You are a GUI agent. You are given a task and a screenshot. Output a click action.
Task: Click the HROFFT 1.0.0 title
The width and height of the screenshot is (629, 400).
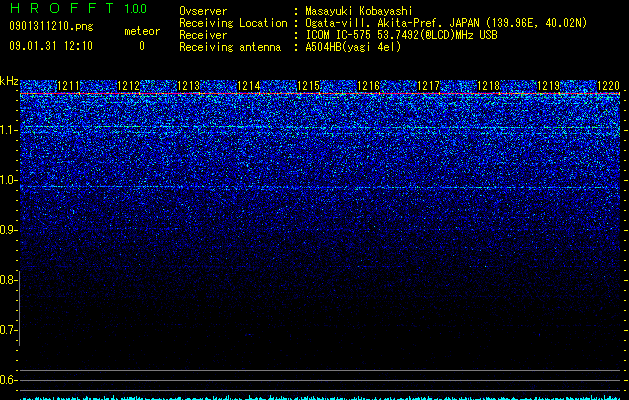79,8
